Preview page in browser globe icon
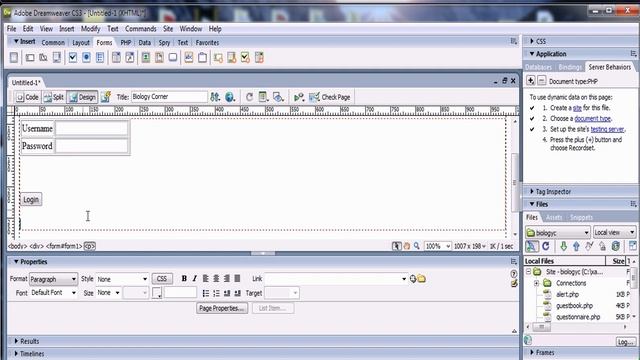Screen dimensions: 640x360 (x=230, y=97)
